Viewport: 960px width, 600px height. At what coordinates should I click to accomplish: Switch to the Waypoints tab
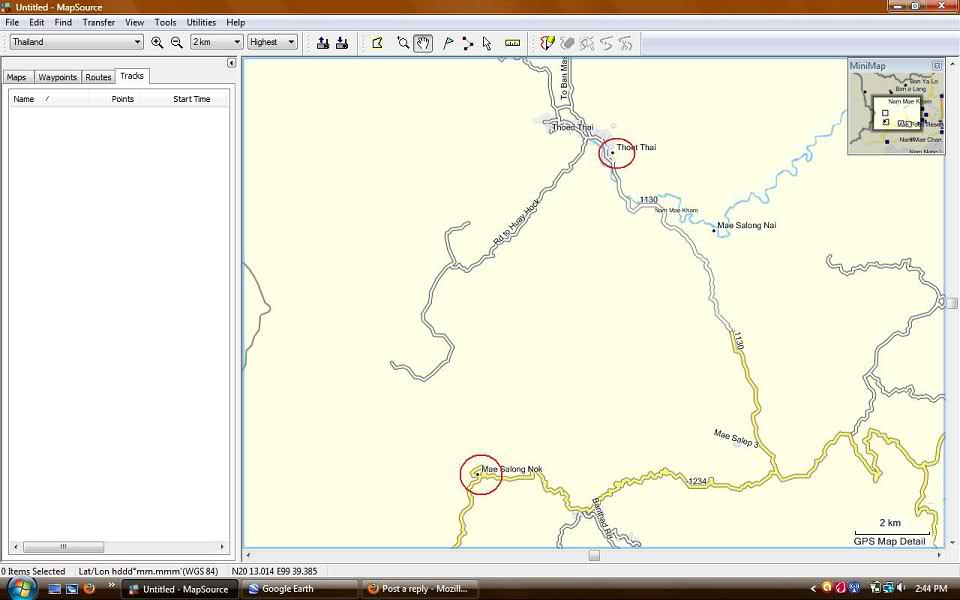pos(58,77)
